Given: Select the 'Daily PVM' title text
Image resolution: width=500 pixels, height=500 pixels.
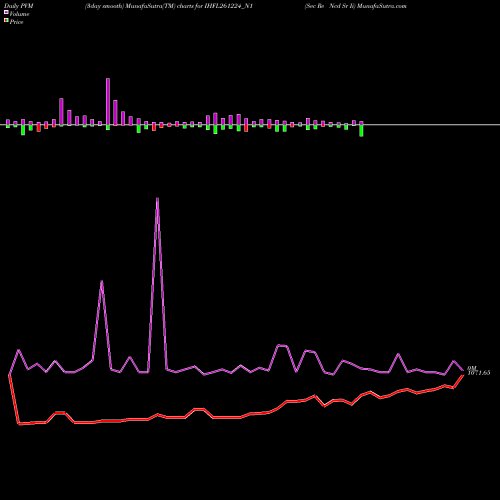Looking at the screenshot, I should click(19, 6).
